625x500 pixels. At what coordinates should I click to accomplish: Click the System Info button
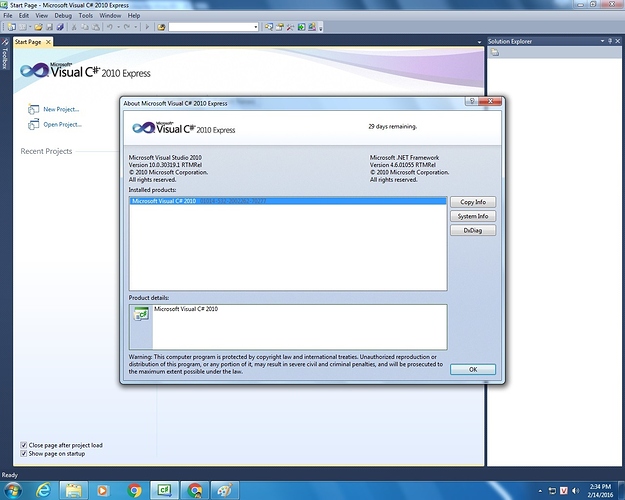point(473,216)
